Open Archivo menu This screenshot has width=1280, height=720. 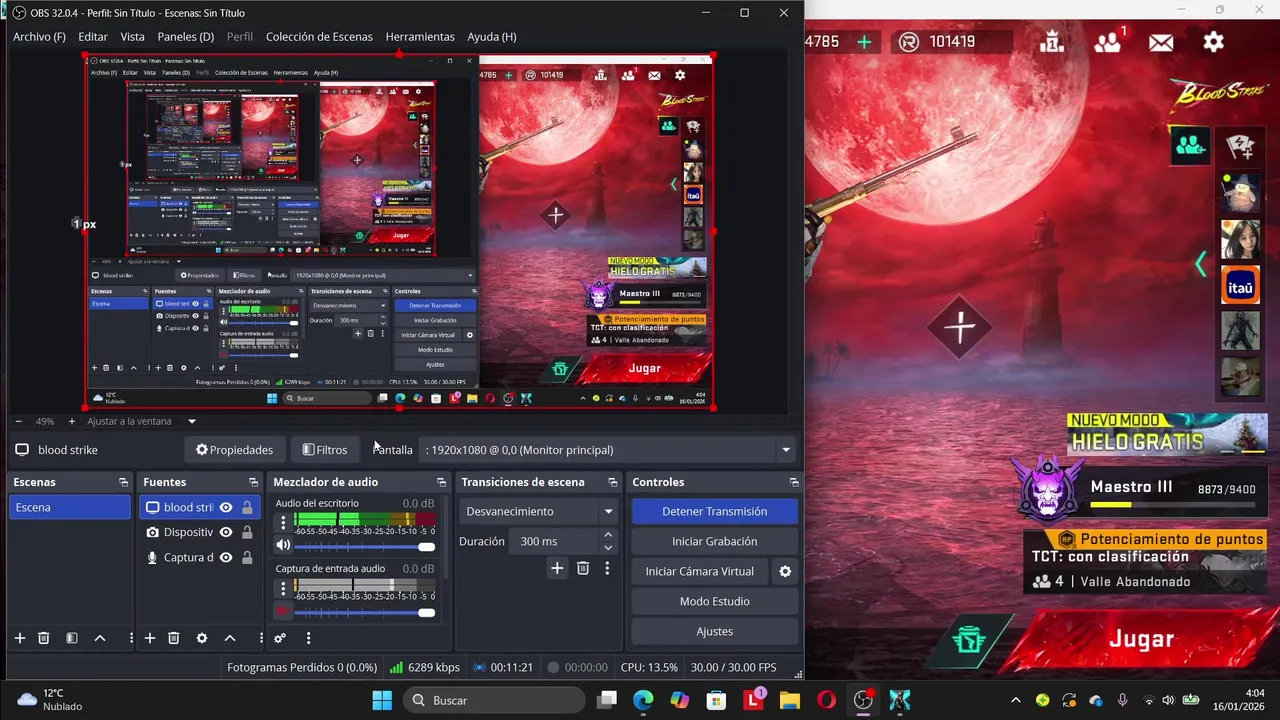click(x=39, y=36)
